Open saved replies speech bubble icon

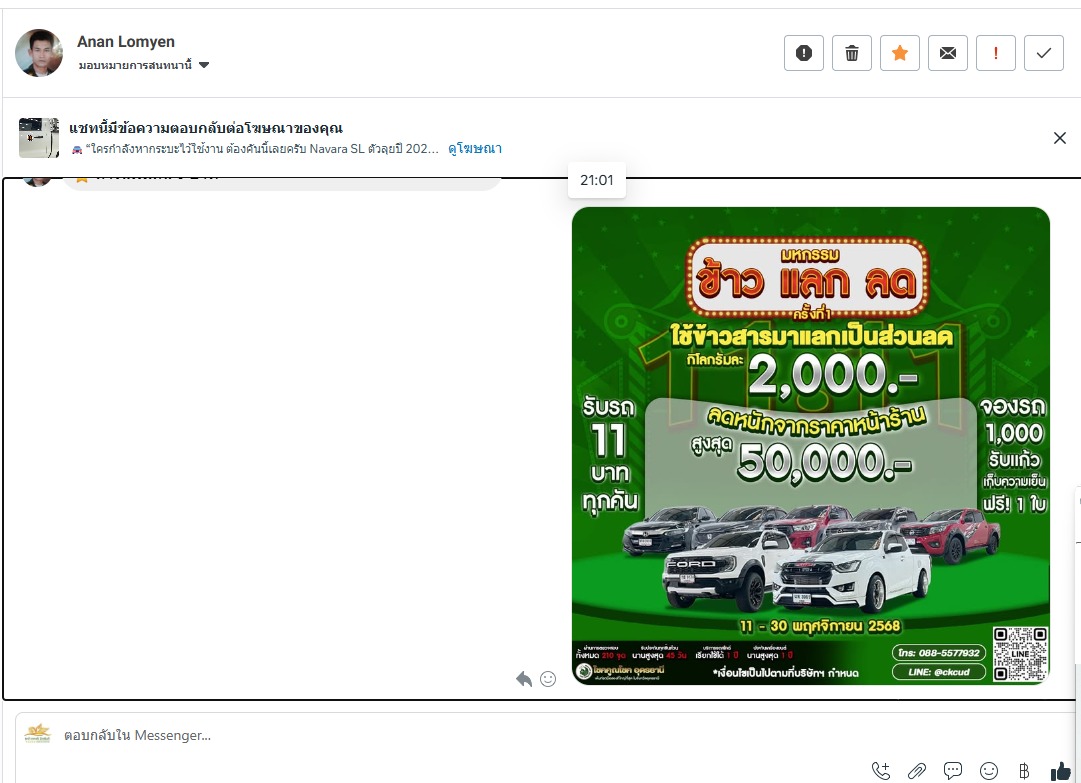(x=953, y=771)
